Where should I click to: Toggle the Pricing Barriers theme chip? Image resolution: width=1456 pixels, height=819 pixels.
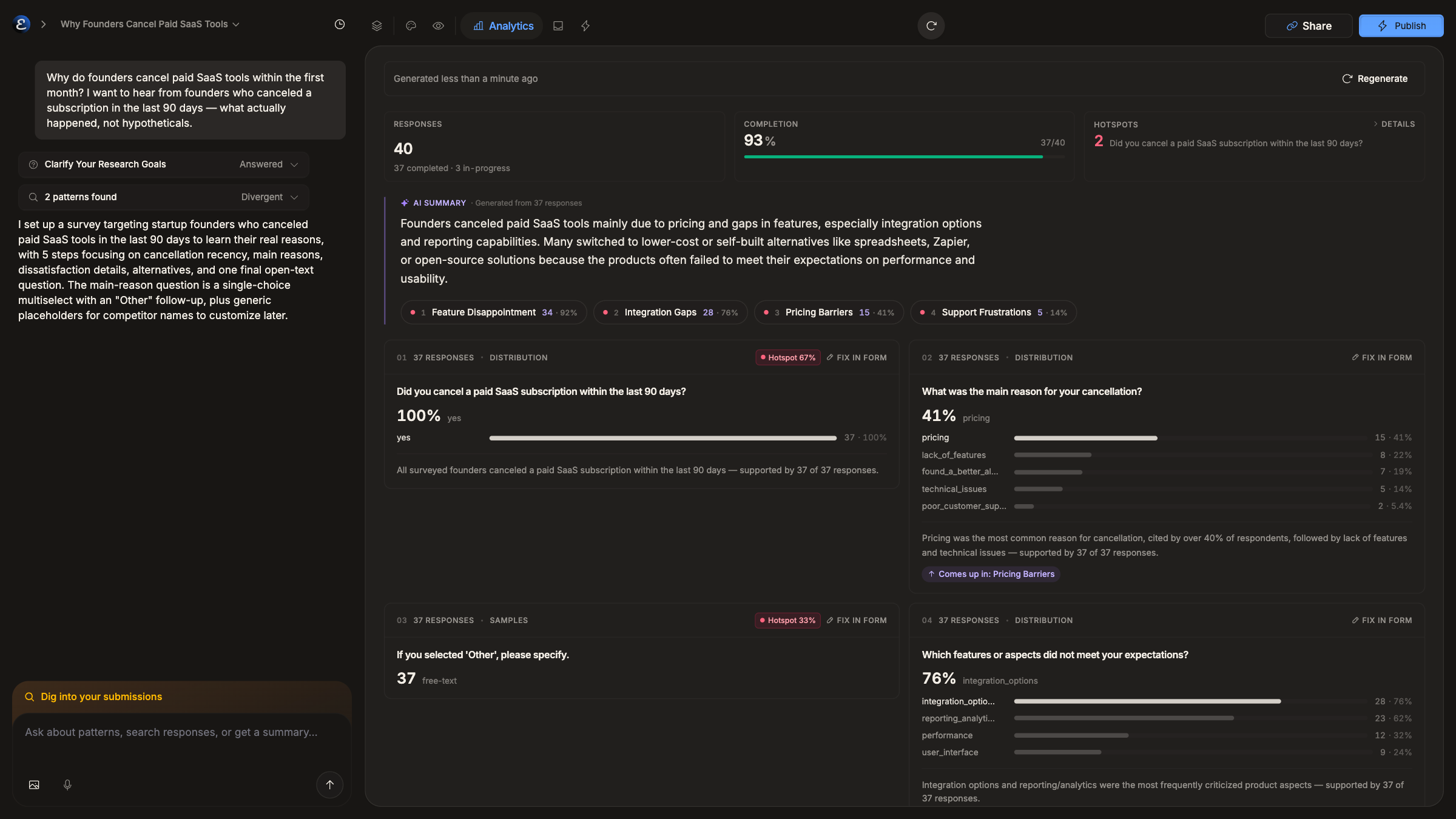tap(829, 312)
